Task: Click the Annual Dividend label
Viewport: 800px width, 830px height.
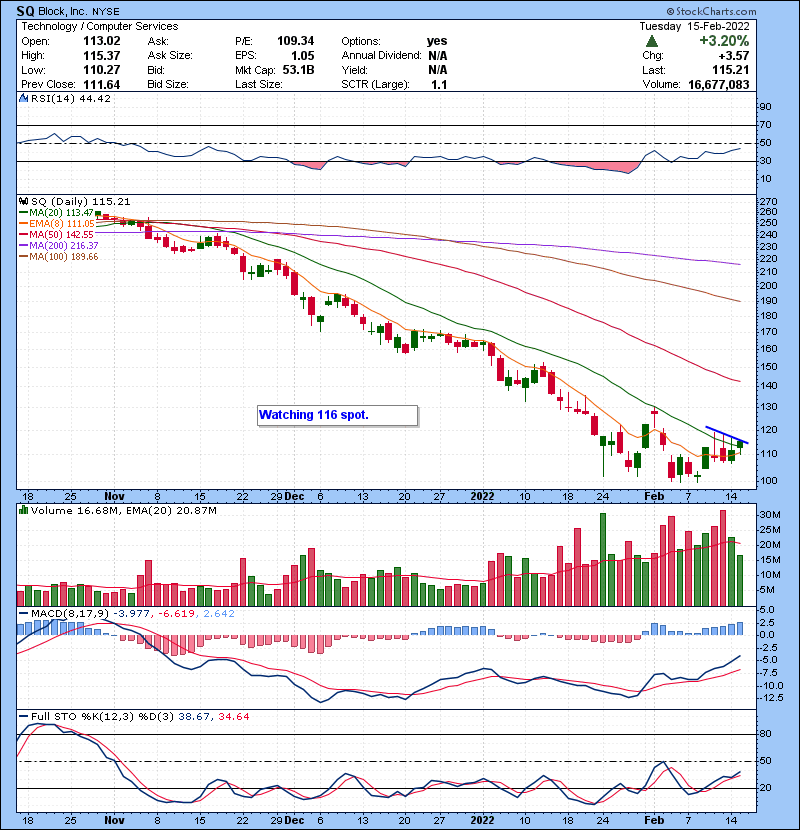Action: point(382,56)
